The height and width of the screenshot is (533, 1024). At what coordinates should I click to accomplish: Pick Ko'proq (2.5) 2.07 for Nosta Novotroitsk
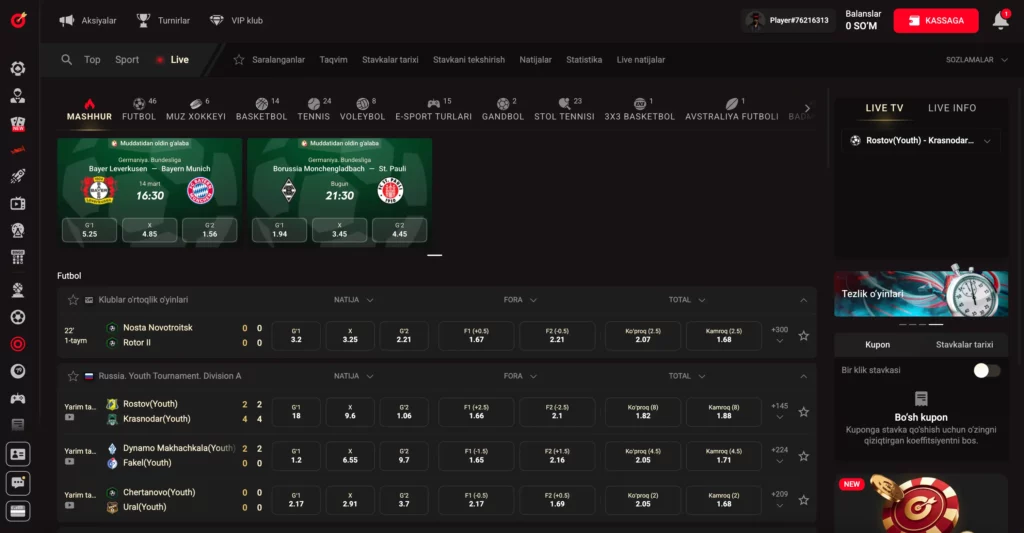643,335
